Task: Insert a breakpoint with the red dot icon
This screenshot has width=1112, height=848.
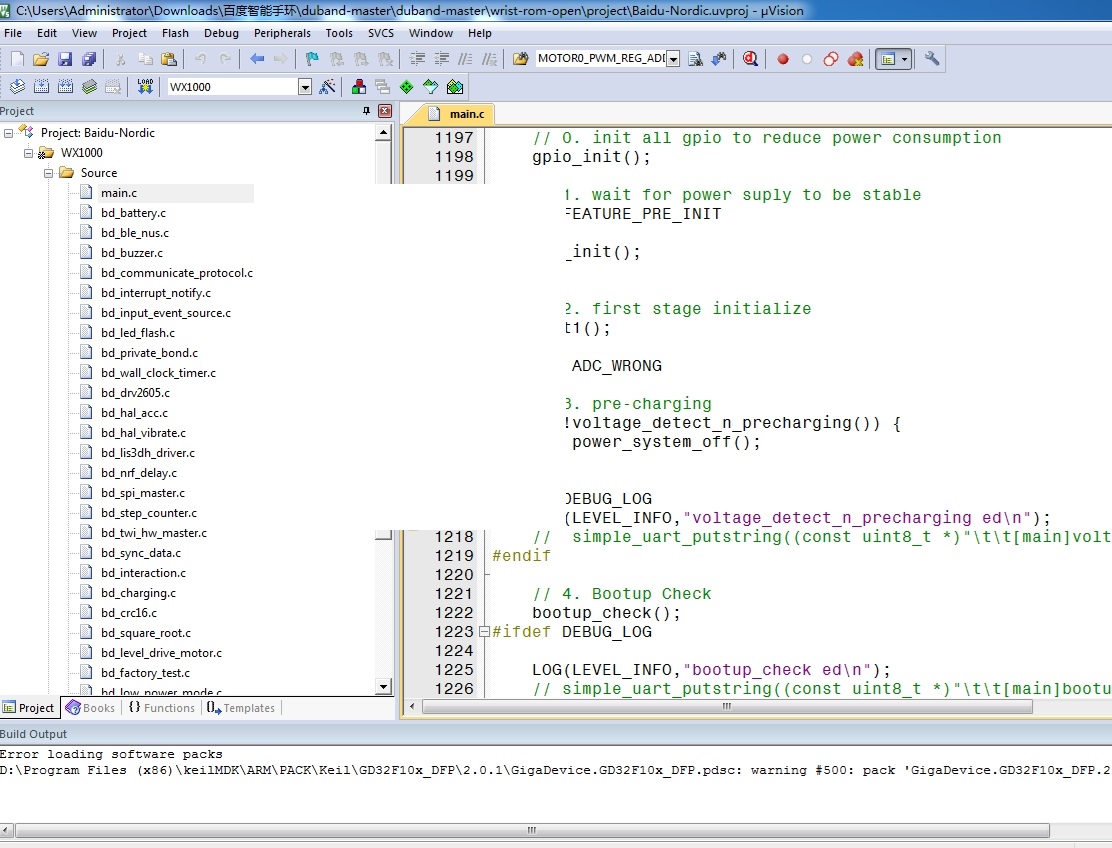Action: coord(783,59)
